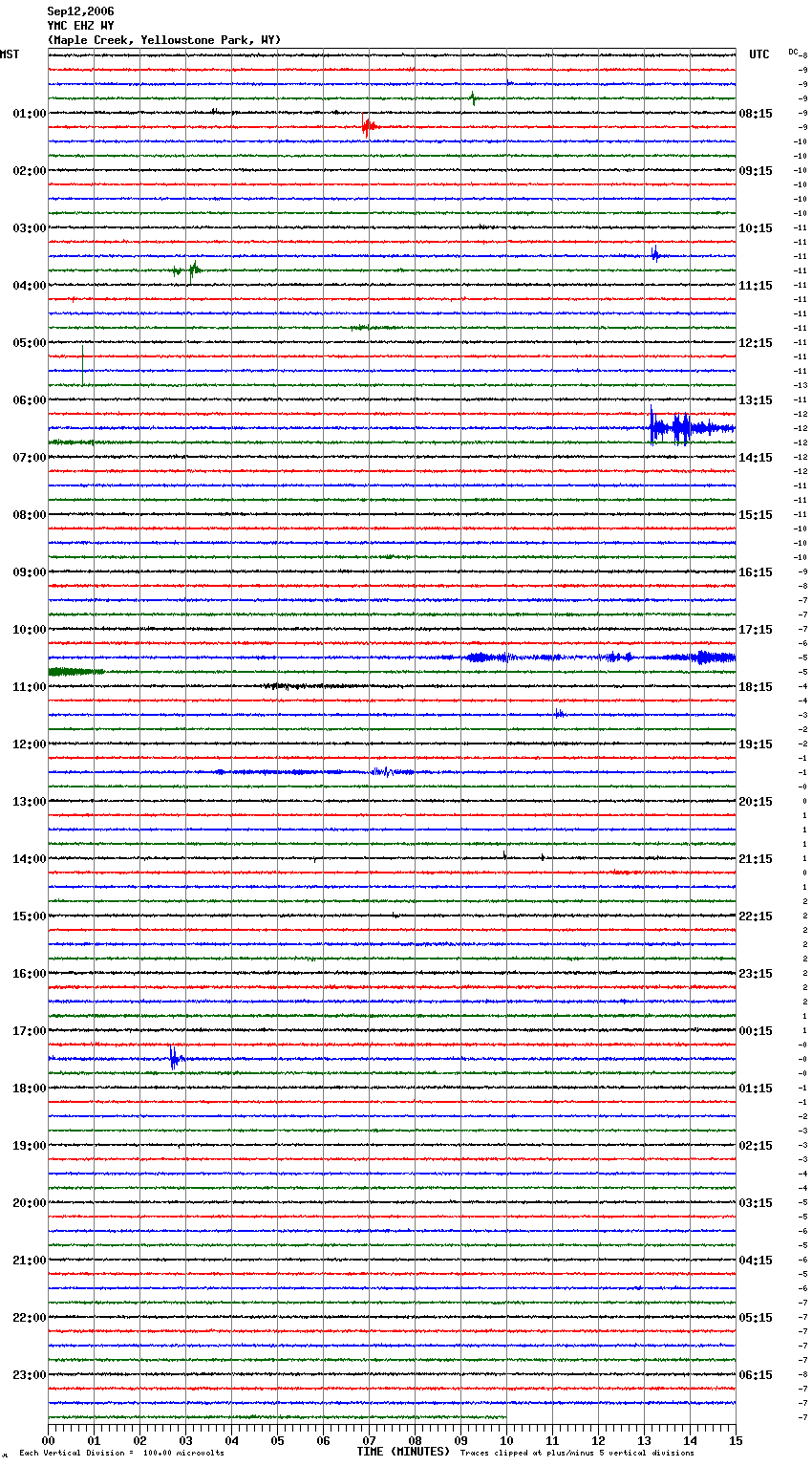Select the YMC EHZ WY station code

(80, 26)
